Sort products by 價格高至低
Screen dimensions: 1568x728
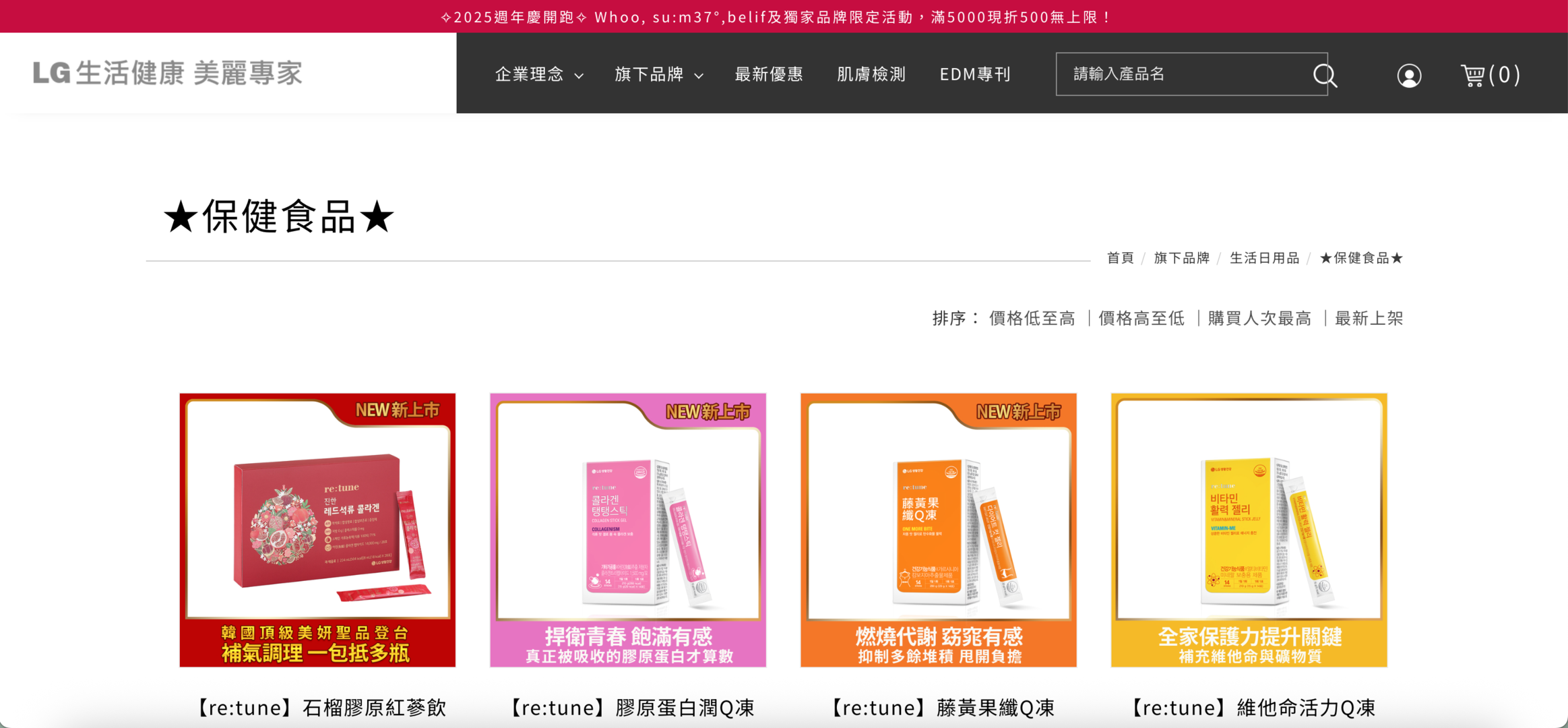tap(1141, 318)
